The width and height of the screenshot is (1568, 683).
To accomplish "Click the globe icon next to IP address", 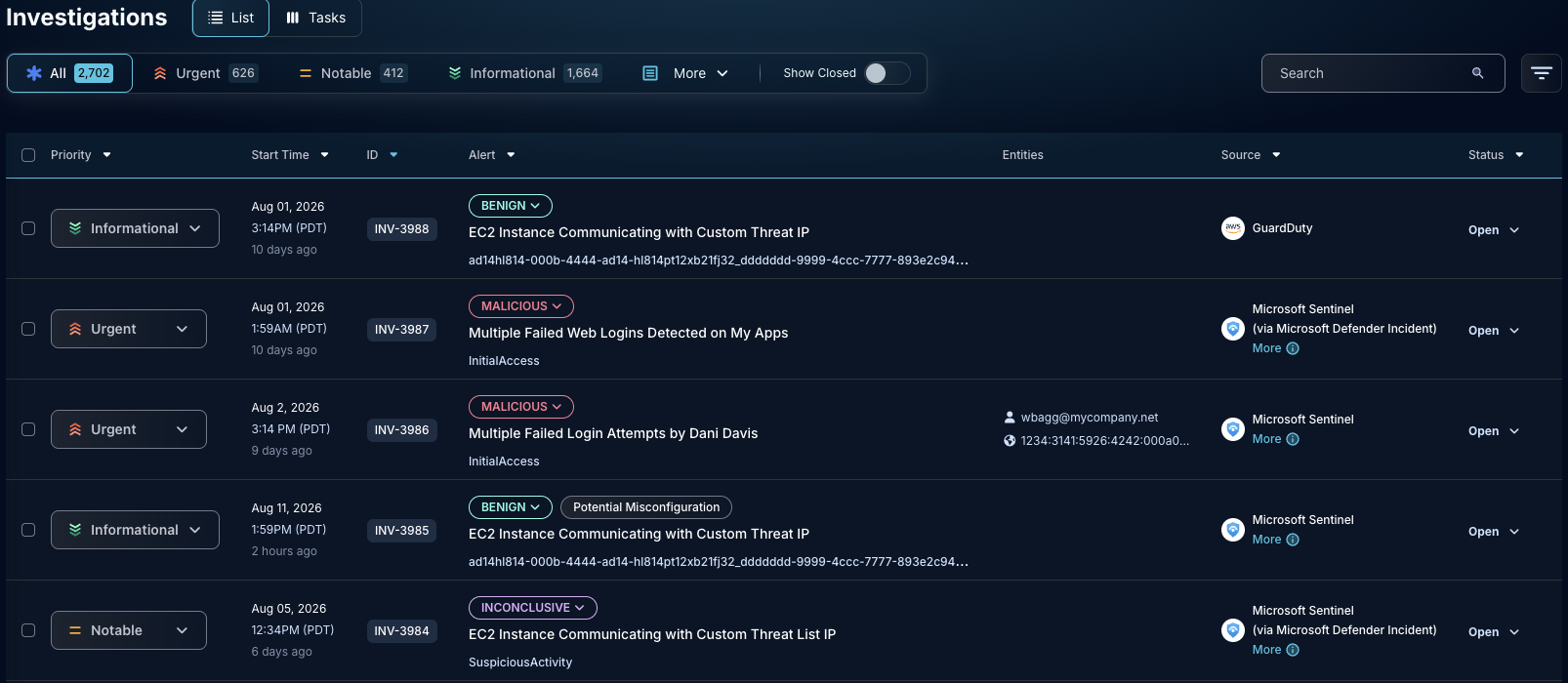I will (1010, 441).
